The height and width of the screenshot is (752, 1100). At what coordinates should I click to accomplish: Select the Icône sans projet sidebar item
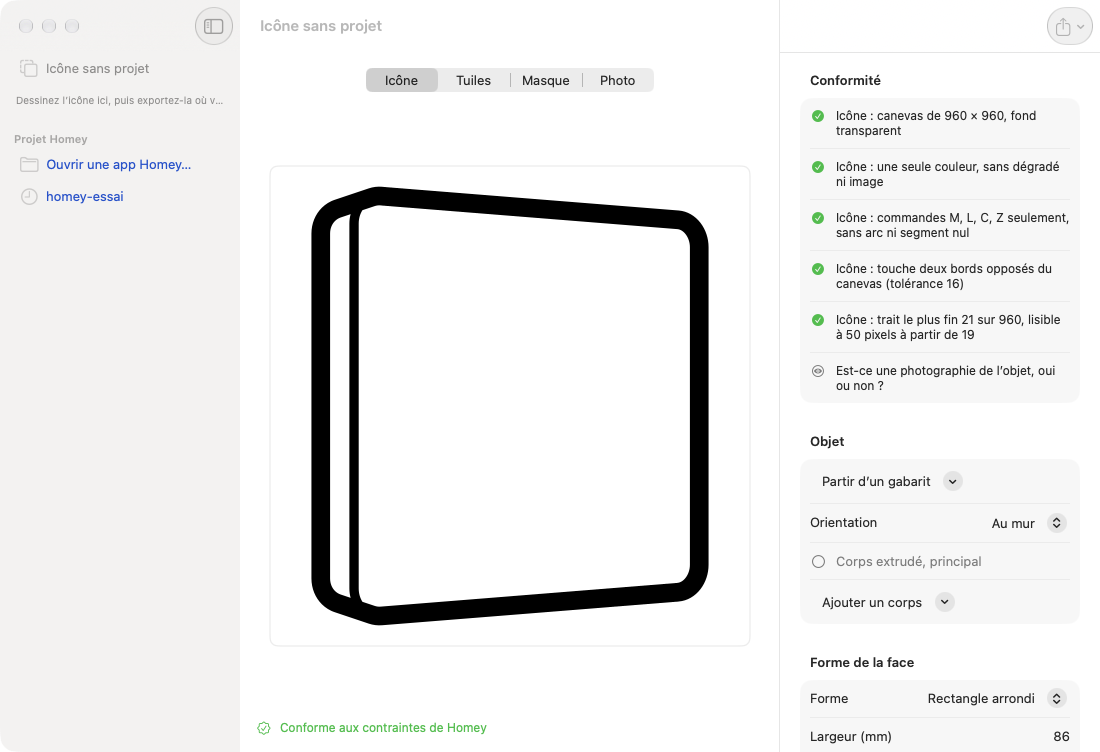pyautogui.click(x=98, y=68)
